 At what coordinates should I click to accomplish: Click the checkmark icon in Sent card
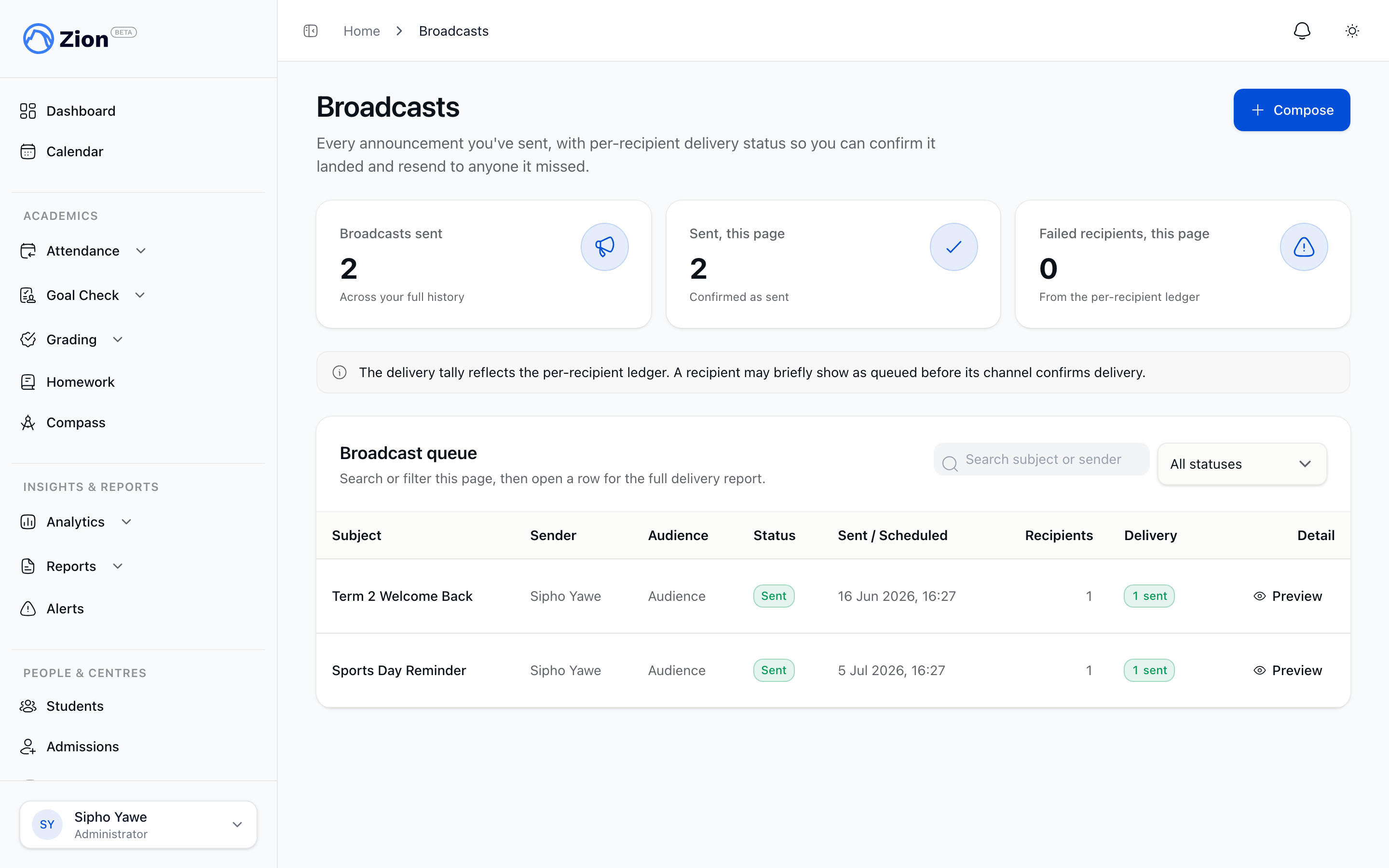[953, 247]
